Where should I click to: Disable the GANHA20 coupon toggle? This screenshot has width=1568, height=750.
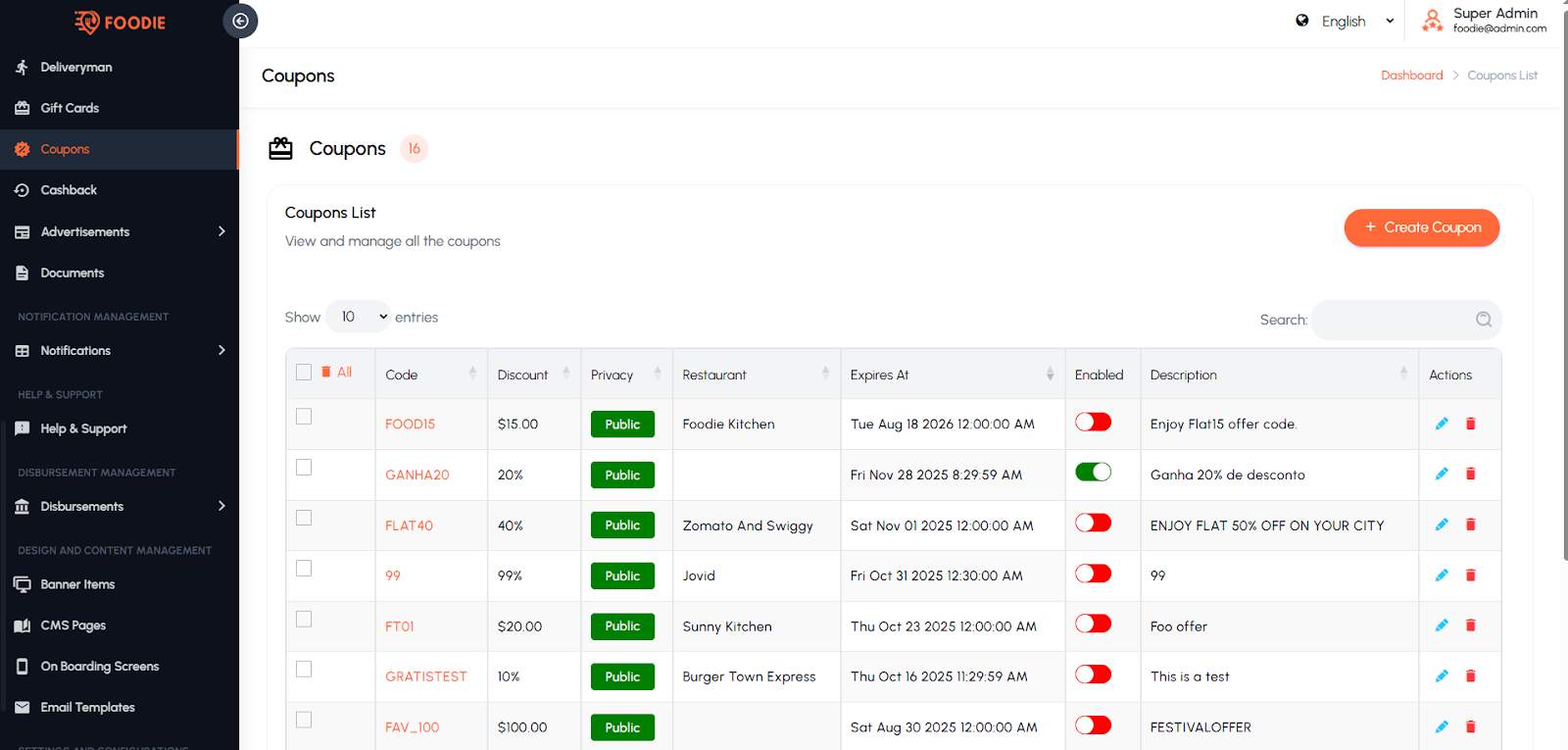coord(1093,473)
